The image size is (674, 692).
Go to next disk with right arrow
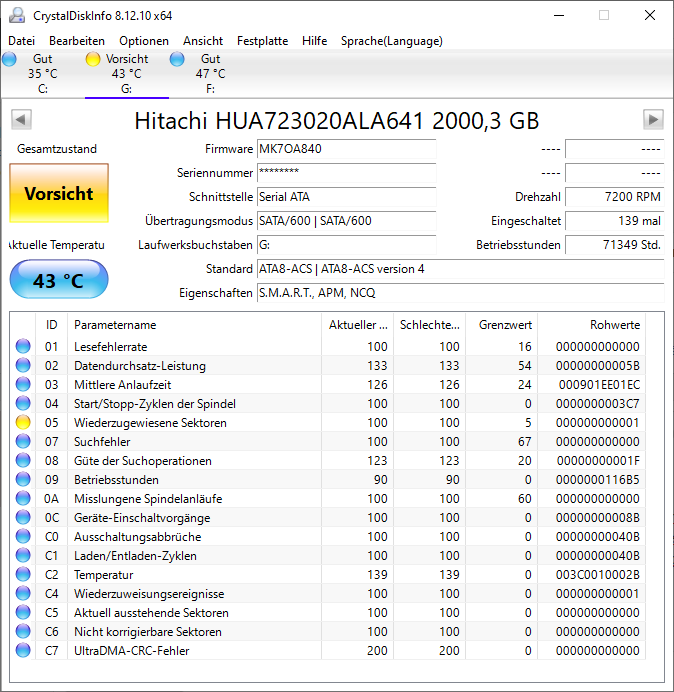coord(653,120)
